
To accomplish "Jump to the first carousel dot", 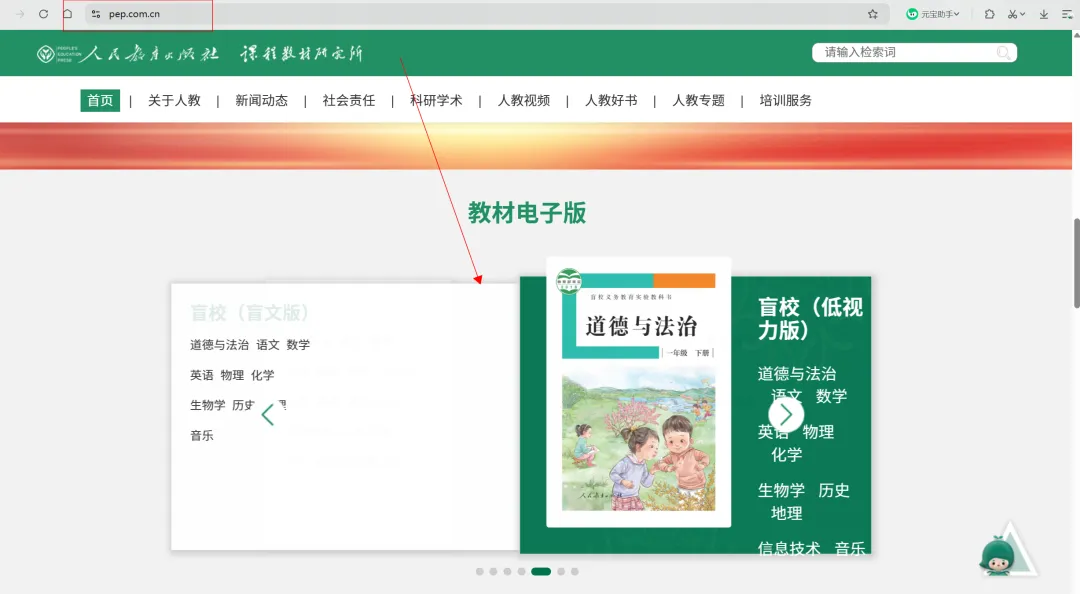I will point(479,571).
